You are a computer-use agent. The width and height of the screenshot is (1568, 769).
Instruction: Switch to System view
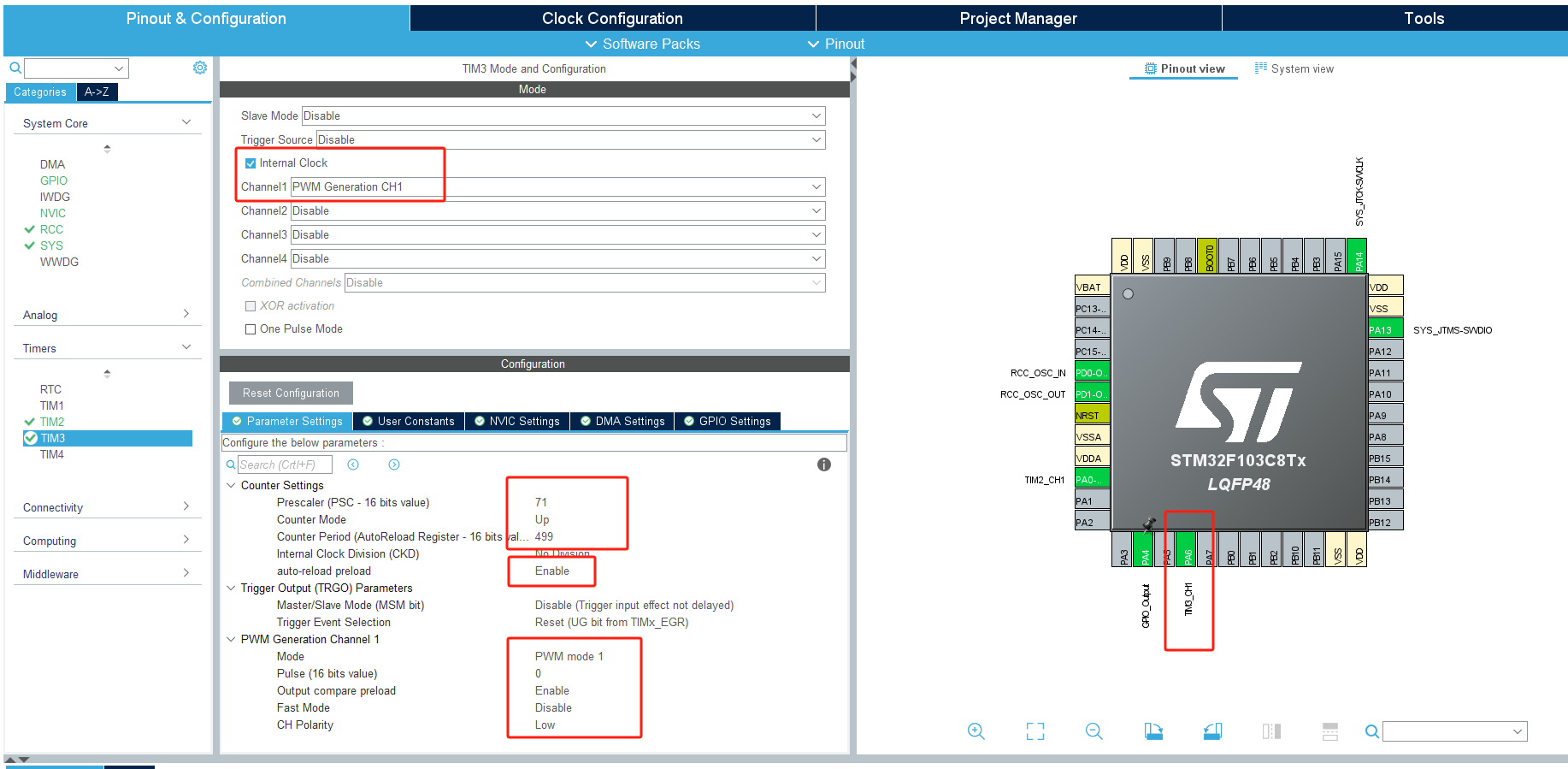pyautogui.click(x=1294, y=68)
